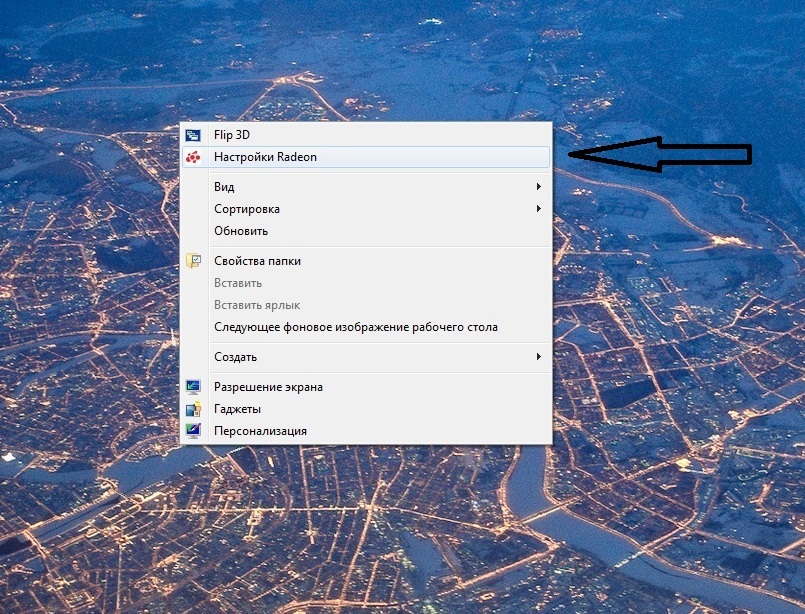Click the Персонализация icon

pyautogui.click(x=193, y=431)
